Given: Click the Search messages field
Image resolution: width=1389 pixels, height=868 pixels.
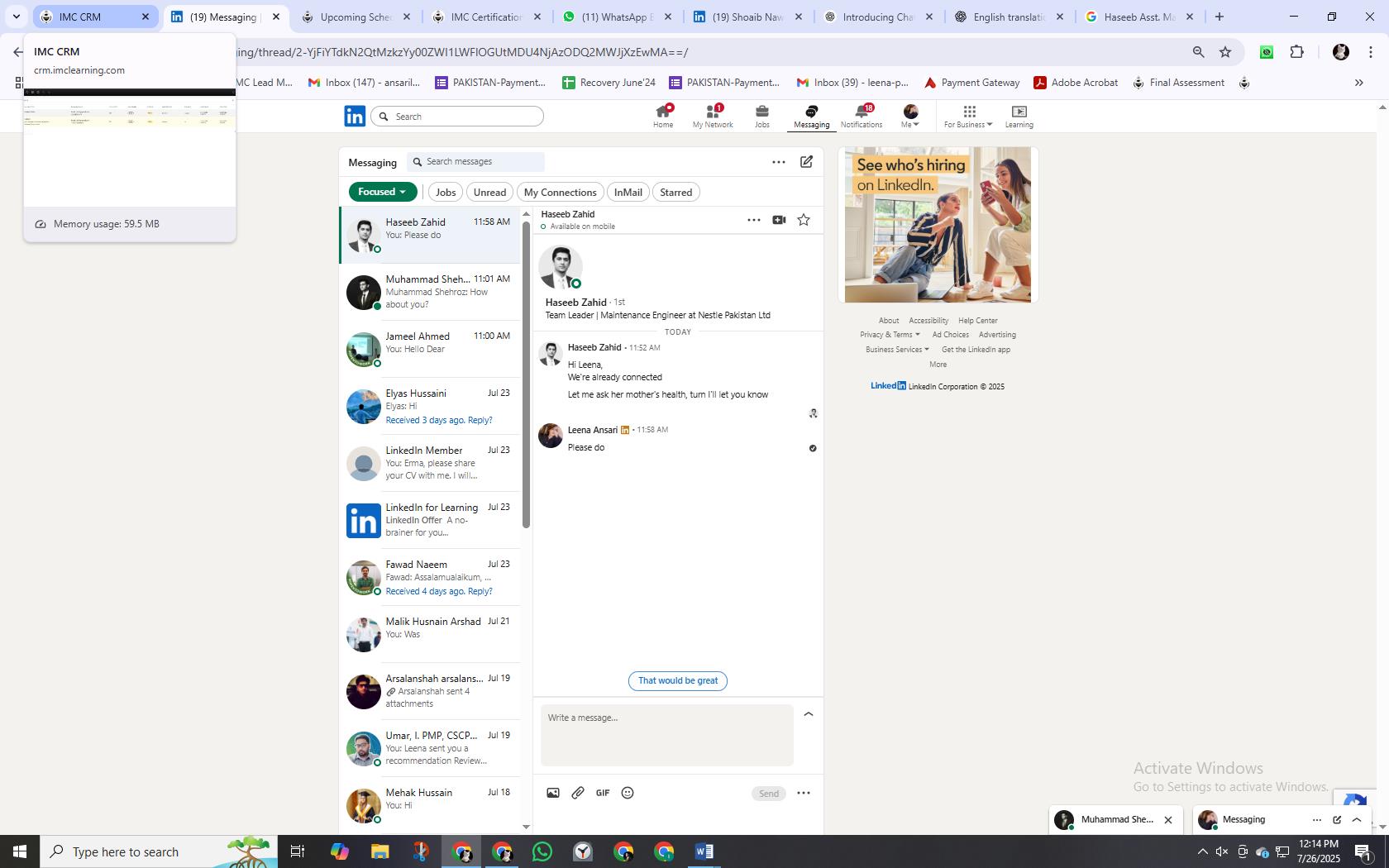Looking at the screenshot, I should pos(475,162).
